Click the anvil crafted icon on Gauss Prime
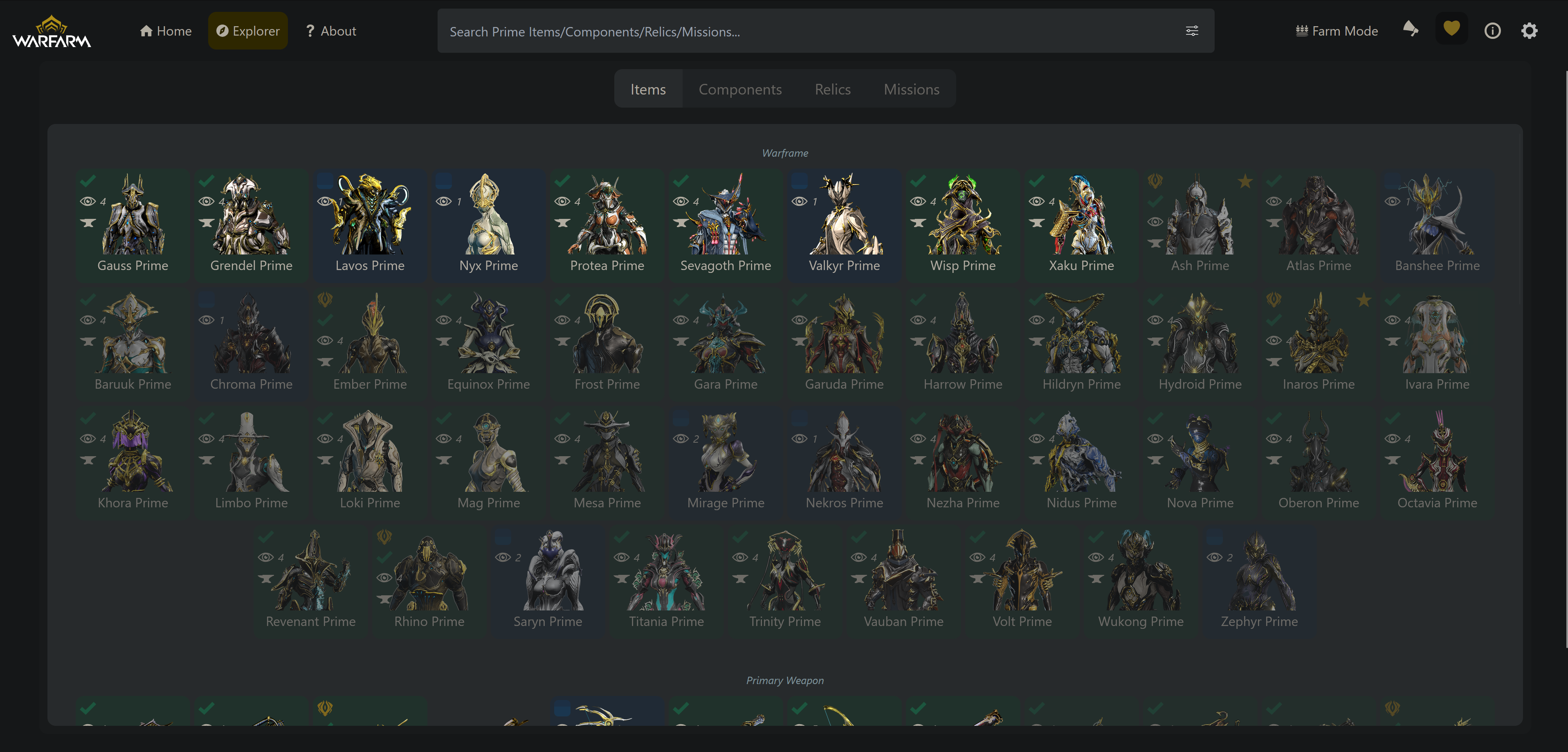 [88, 223]
